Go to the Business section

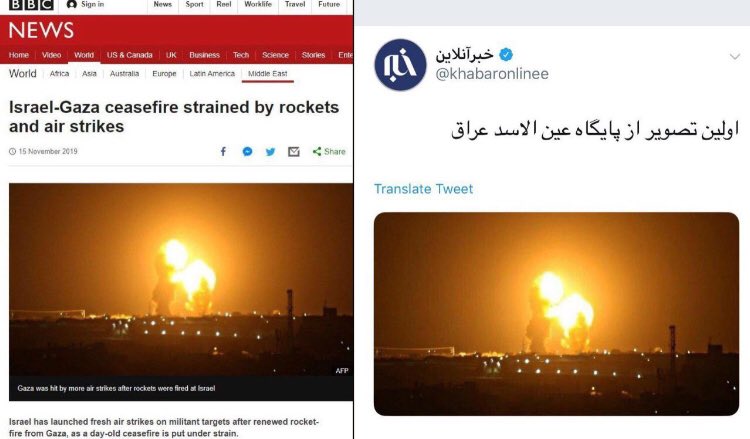click(204, 55)
